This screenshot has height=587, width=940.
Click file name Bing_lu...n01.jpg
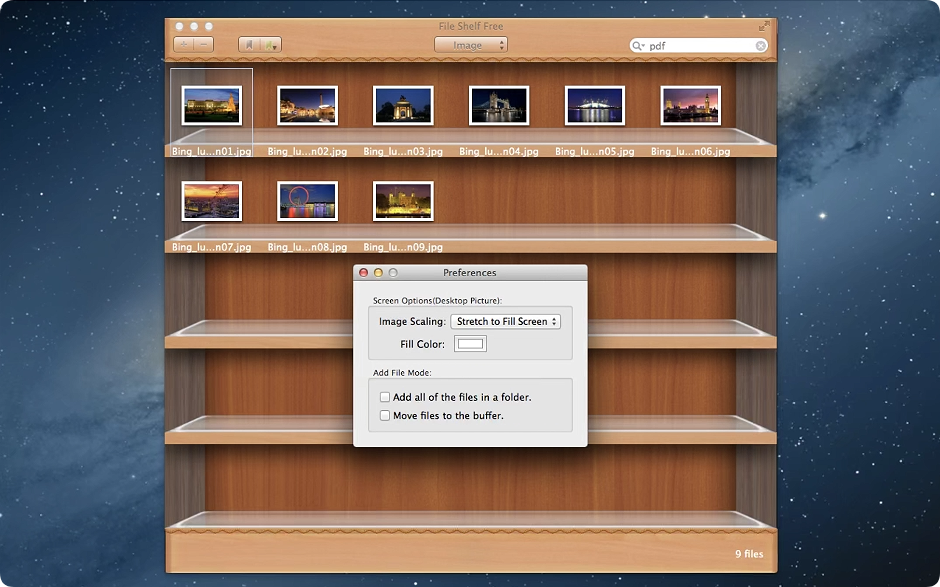pyautogui.click(x=212, y=151)
